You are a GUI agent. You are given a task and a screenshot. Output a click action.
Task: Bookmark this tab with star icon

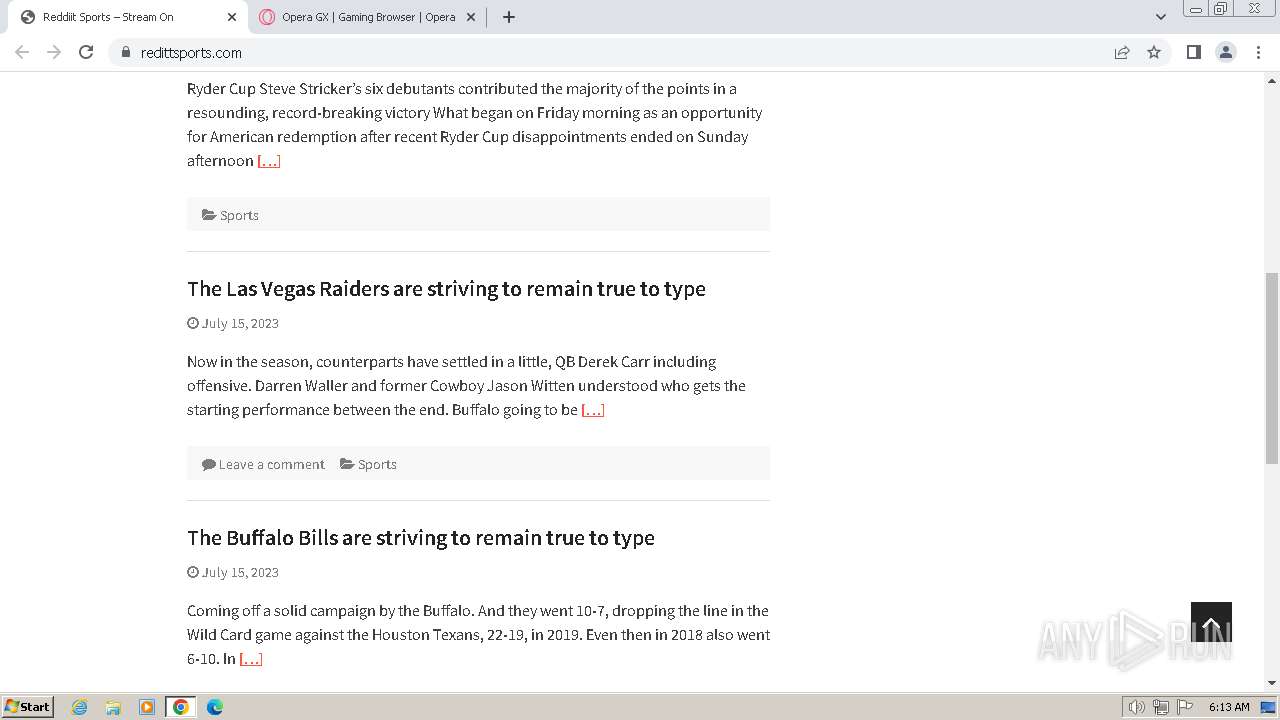(x=1154, y=52)
